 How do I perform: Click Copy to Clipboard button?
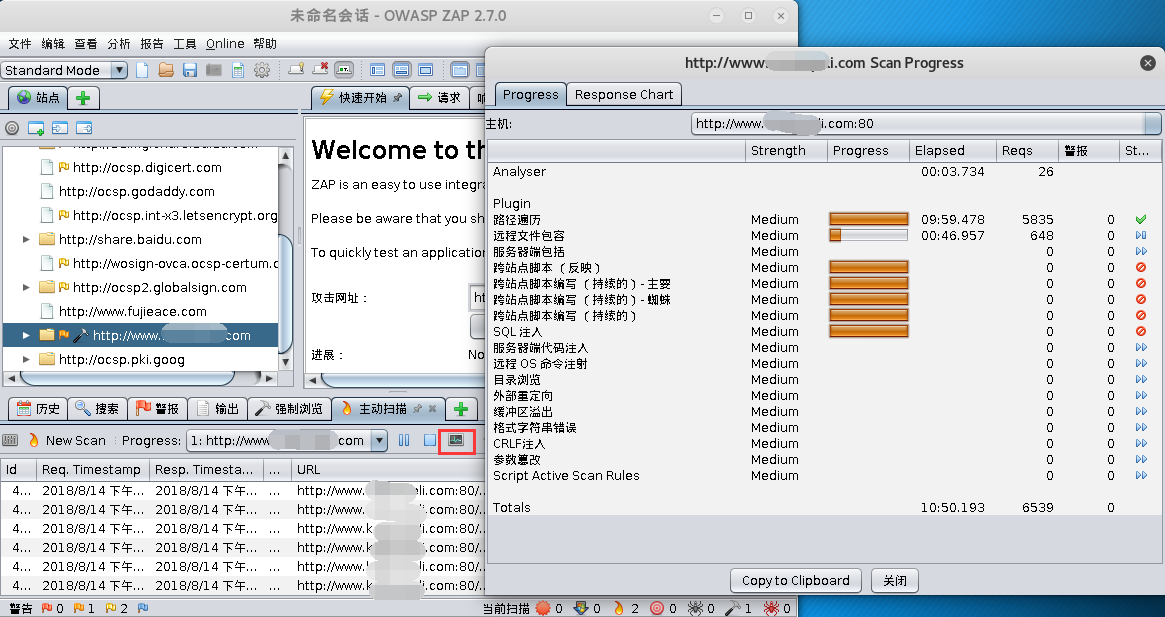coord(795,581)
